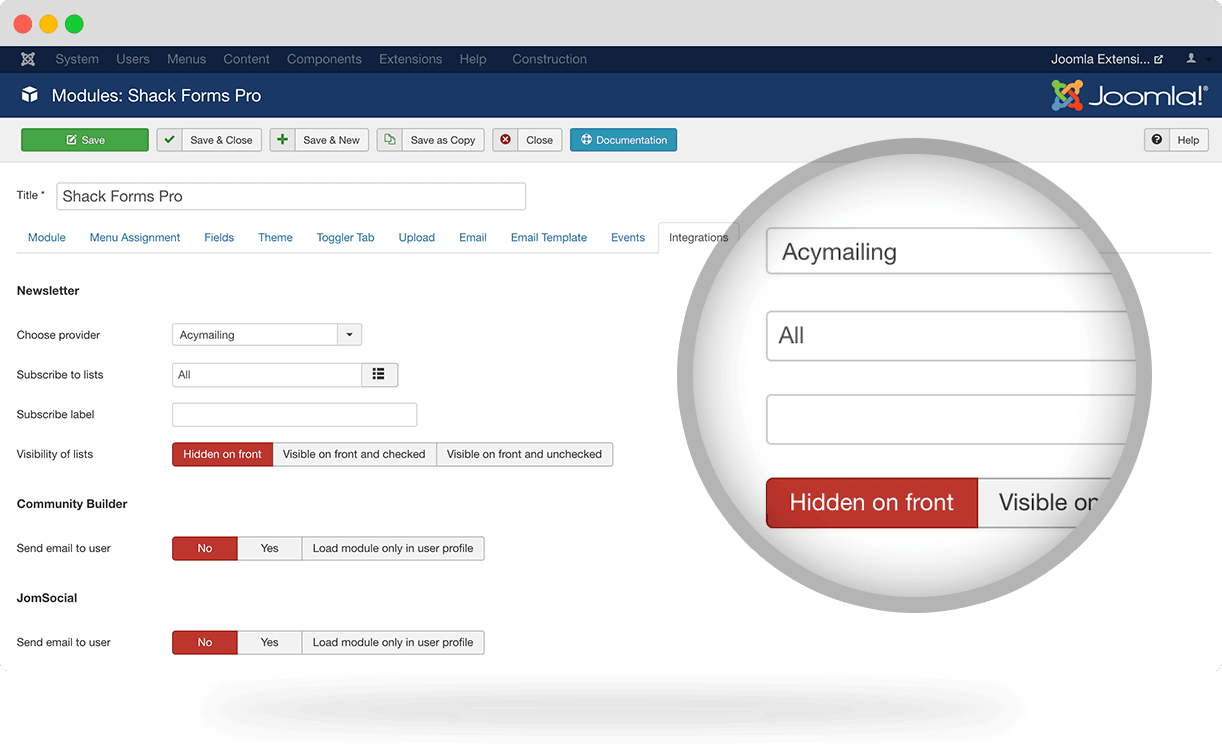Click the Newsletter section heading
Screen dimensions: 1222x748
pyautogui.click(x=48, y=291)
